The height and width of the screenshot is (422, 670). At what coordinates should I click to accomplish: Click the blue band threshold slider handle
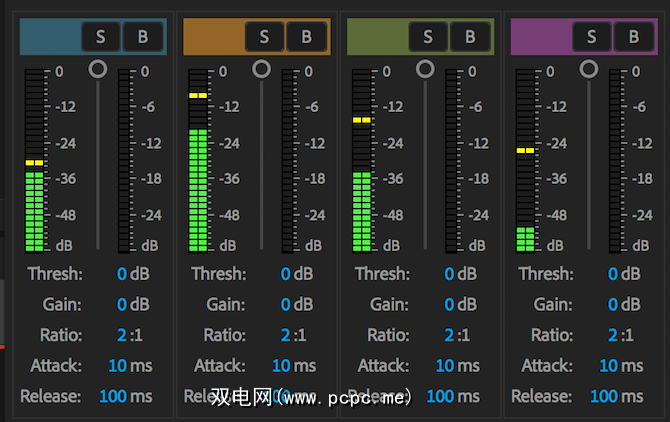click(97, 69)
